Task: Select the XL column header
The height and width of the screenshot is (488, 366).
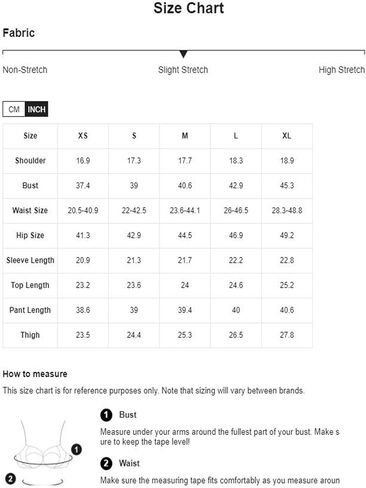Action: point(287,136)
